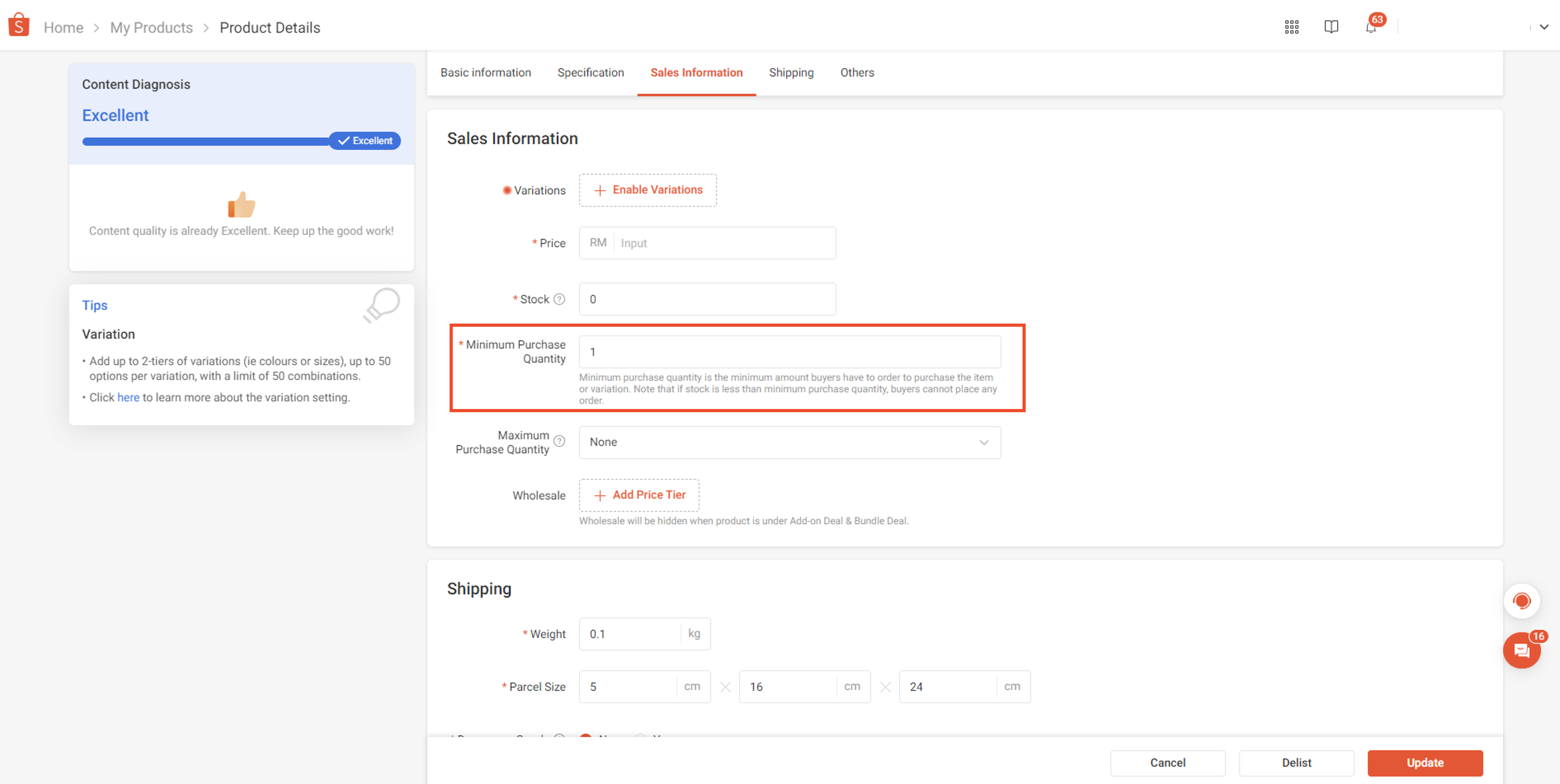This screenshot has width=1560, height=784.
Task: Open the Basic information tab
Action: click(486, 73)
